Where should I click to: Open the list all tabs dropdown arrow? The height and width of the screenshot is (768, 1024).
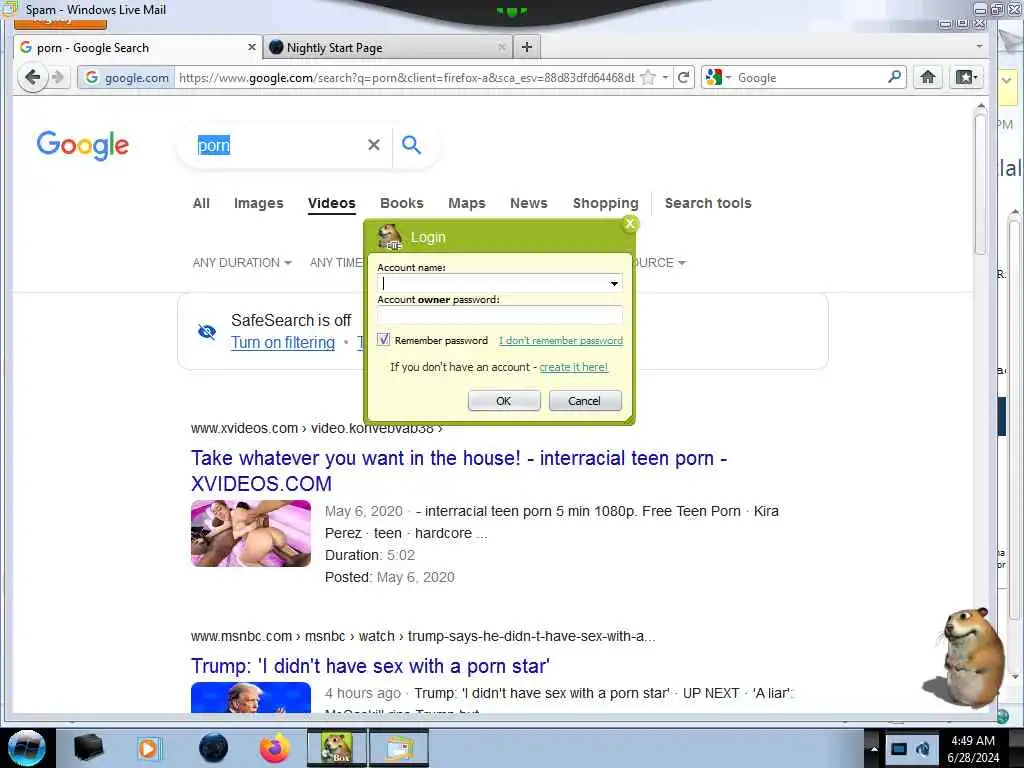coord(979,46)
